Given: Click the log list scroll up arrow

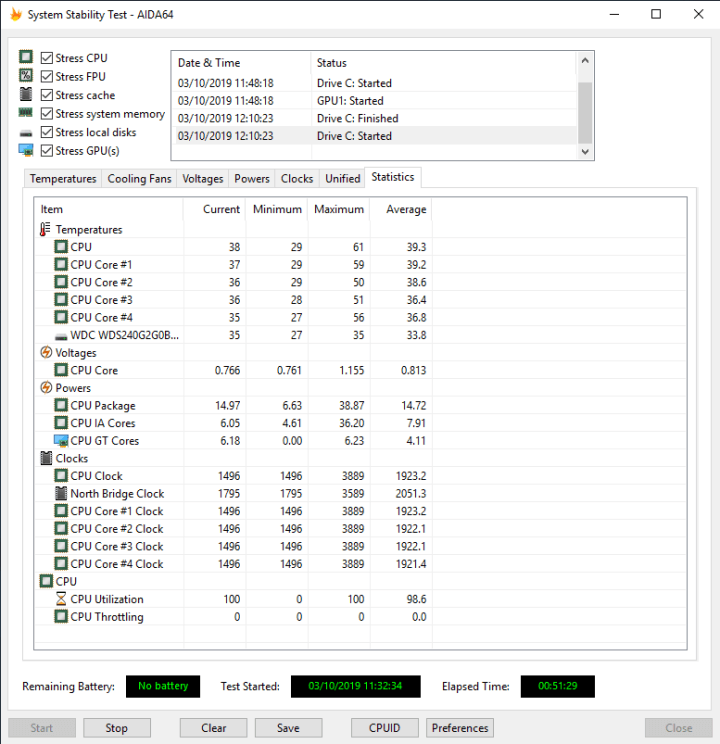Looking at the screenshot, I should pos(585,61).
